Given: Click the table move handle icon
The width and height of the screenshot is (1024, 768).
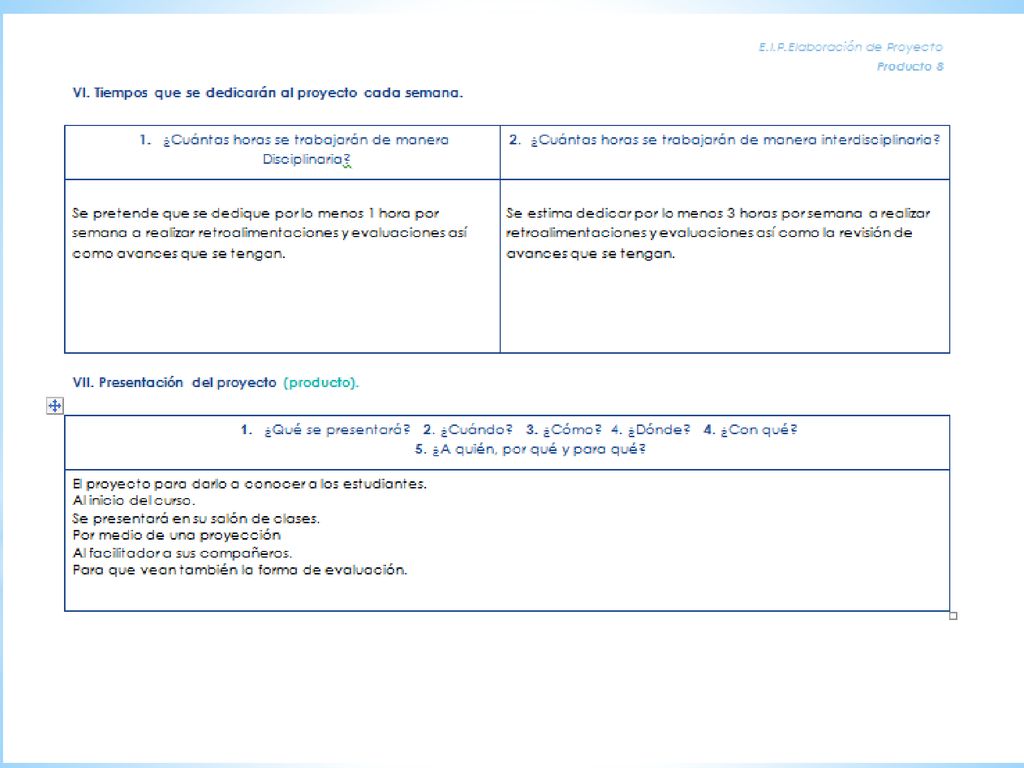Looking at the screenshot, I should [x=55, y=406].
